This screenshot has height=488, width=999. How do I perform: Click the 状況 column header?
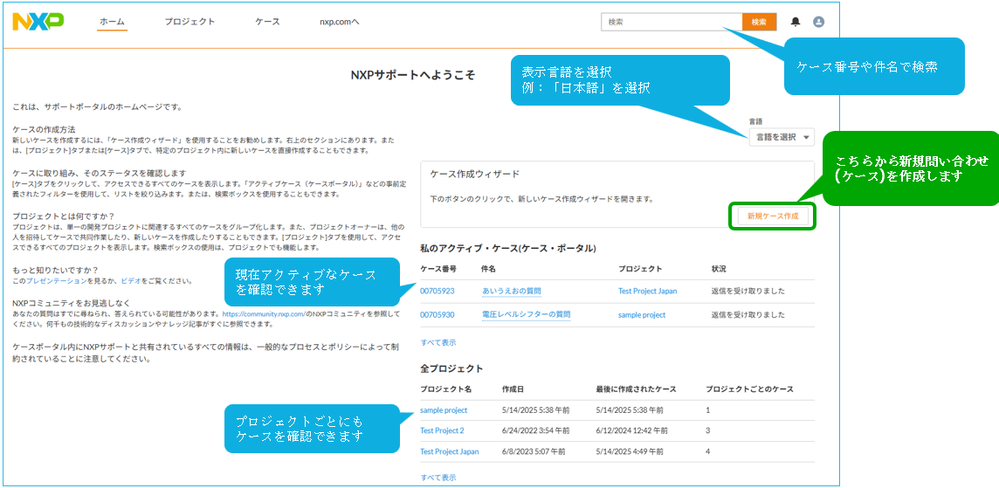pyautogui.click(x=719, y=269)
